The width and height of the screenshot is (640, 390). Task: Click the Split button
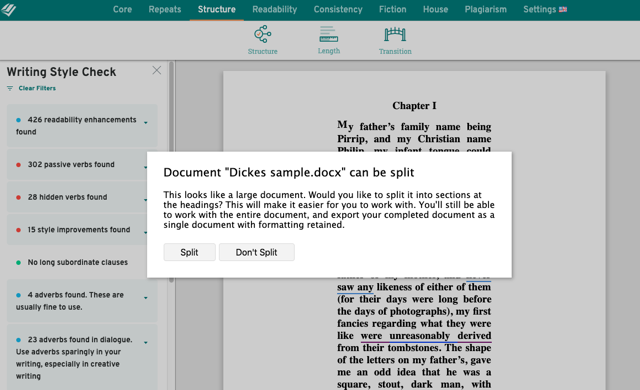[189, 252]
